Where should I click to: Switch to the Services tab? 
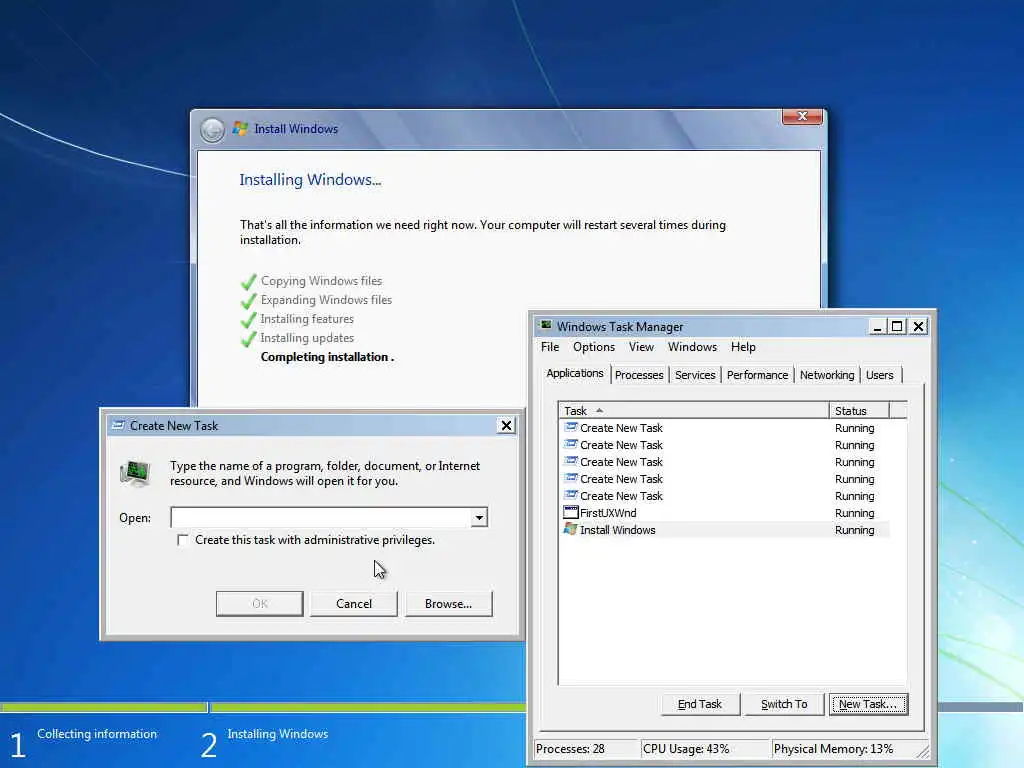695,375
